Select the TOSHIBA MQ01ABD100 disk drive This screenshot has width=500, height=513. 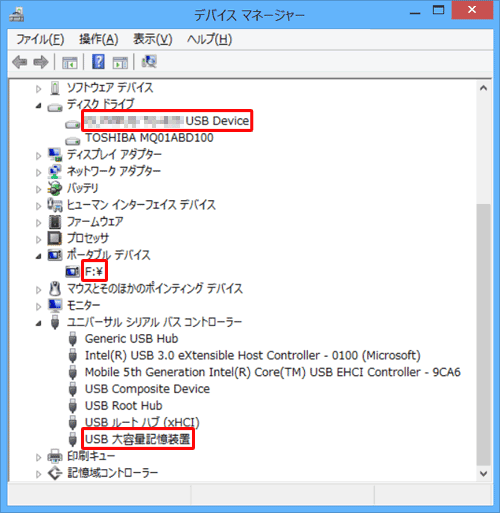click(149, 138)
